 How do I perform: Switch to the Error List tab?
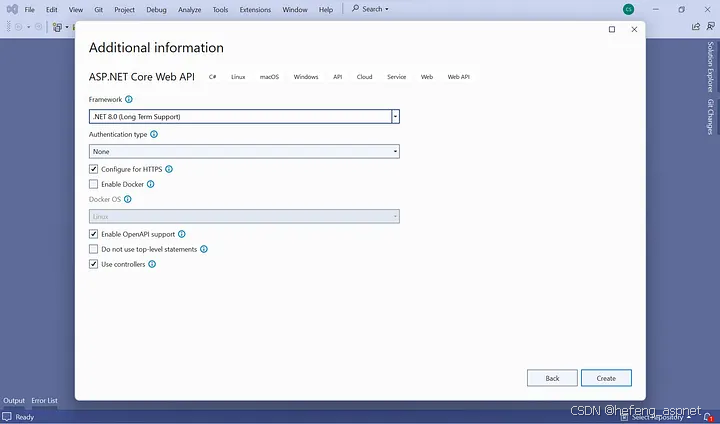[45, 401]
